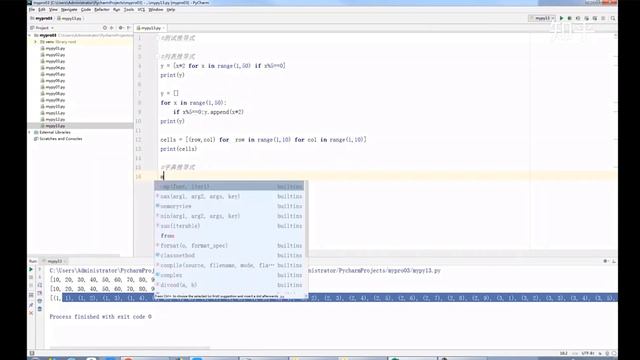Click the up-arrow icon in Run panel
This screenshot has height=360, width=640.
[x=40, y=269]
